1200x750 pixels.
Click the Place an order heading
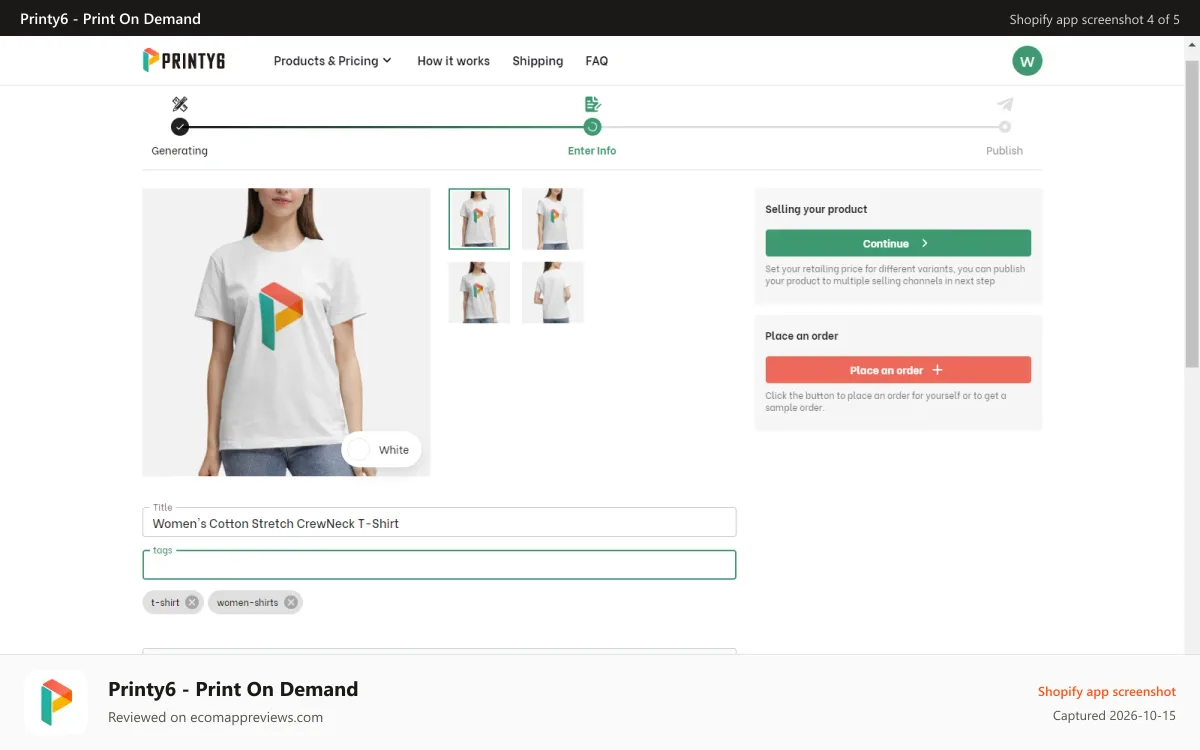pyautogui.click(x=802, y=336)
